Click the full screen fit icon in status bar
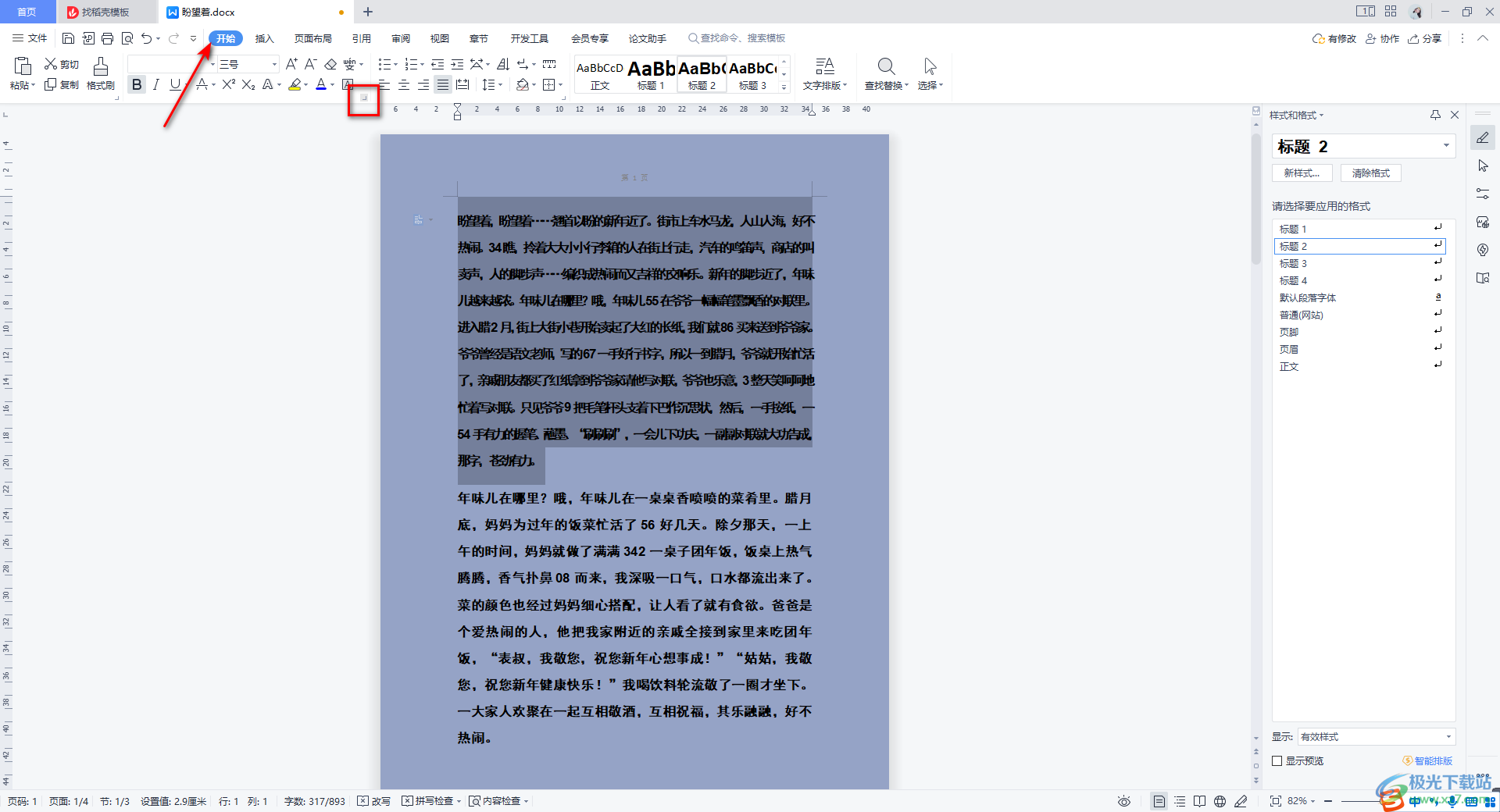Screen dimensions: 1500x812 [x=1275, y=801]
